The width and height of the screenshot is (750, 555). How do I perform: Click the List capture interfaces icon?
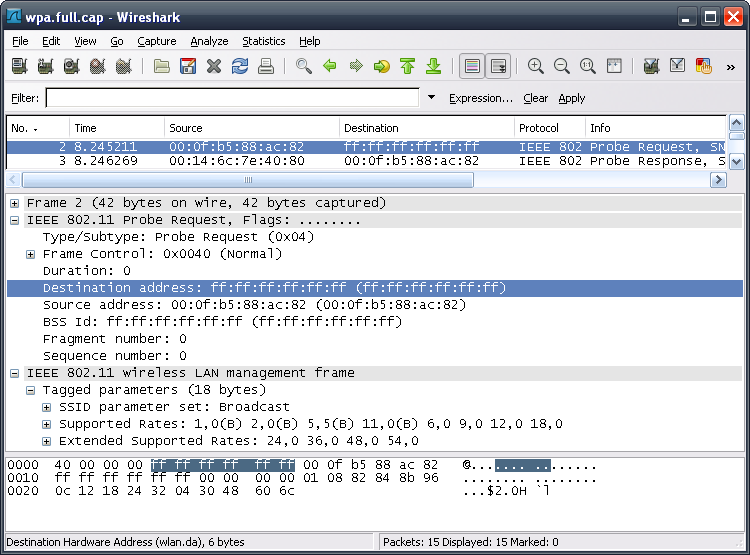20,66
